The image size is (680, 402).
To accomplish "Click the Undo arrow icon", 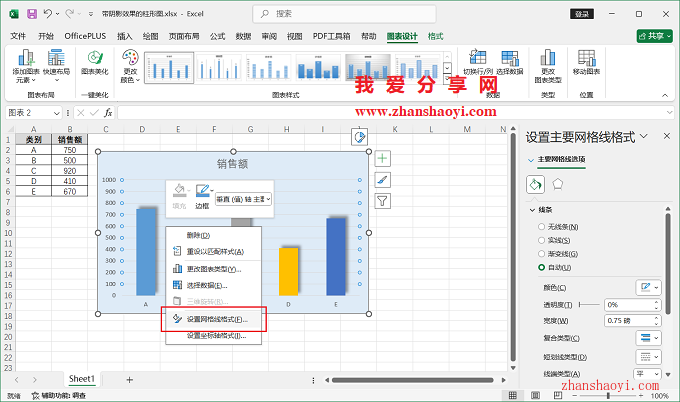I will pyautogui.click(x=48, y=14).
